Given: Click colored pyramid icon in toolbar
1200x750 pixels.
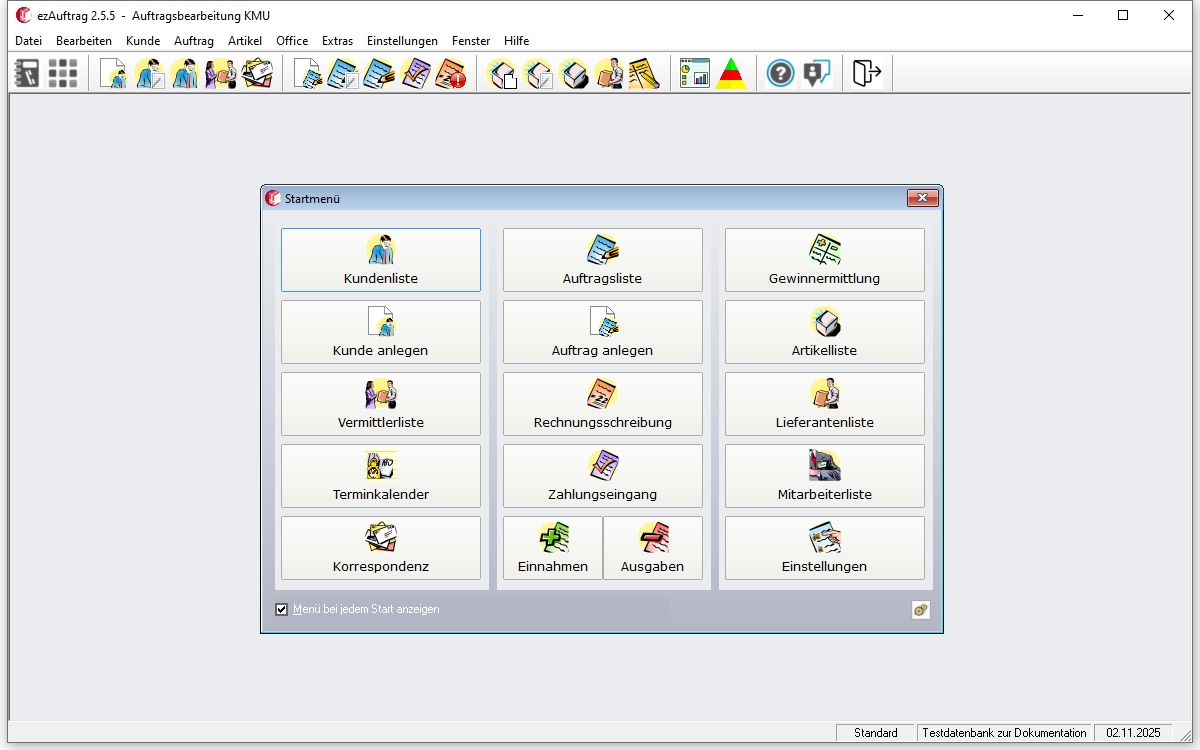Looking at the screenshot, I should [x=731, y=73].
